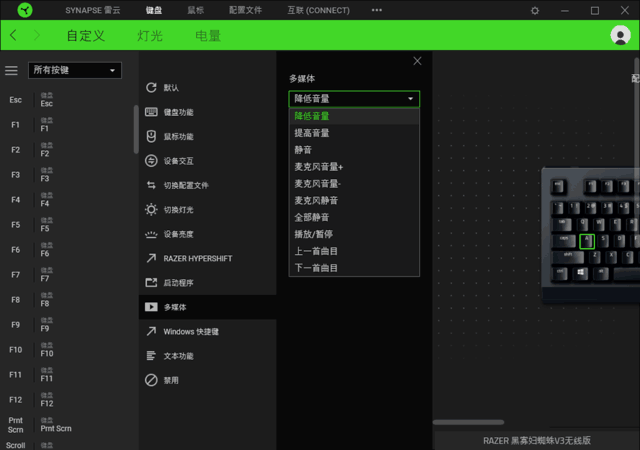Choose 下一首曲目 from the list
Viewport: 640px width, 450px height.
click(x=354, y=268)
